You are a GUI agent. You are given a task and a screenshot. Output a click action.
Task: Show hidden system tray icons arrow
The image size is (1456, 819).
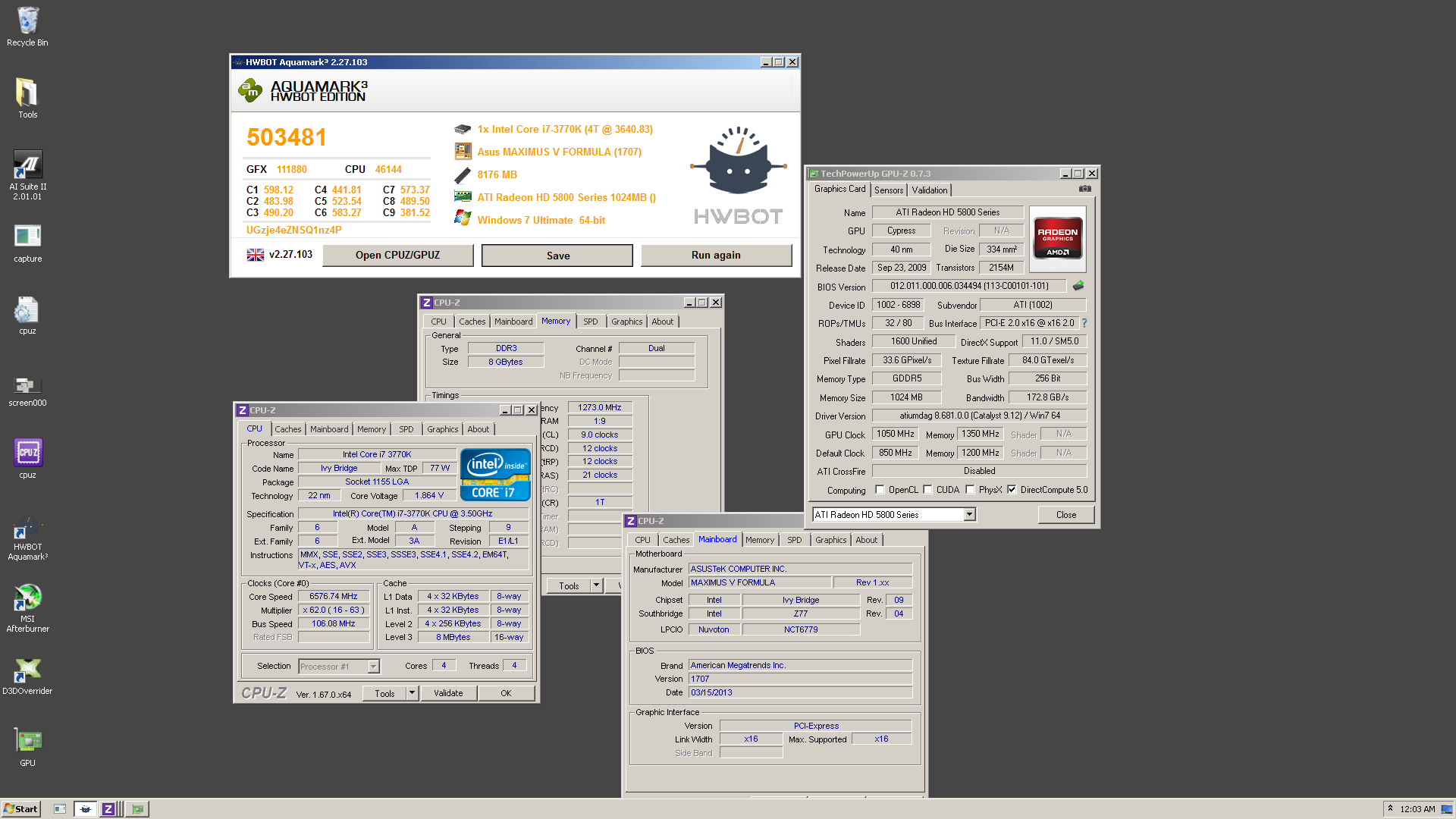[x=1390, y=808]
